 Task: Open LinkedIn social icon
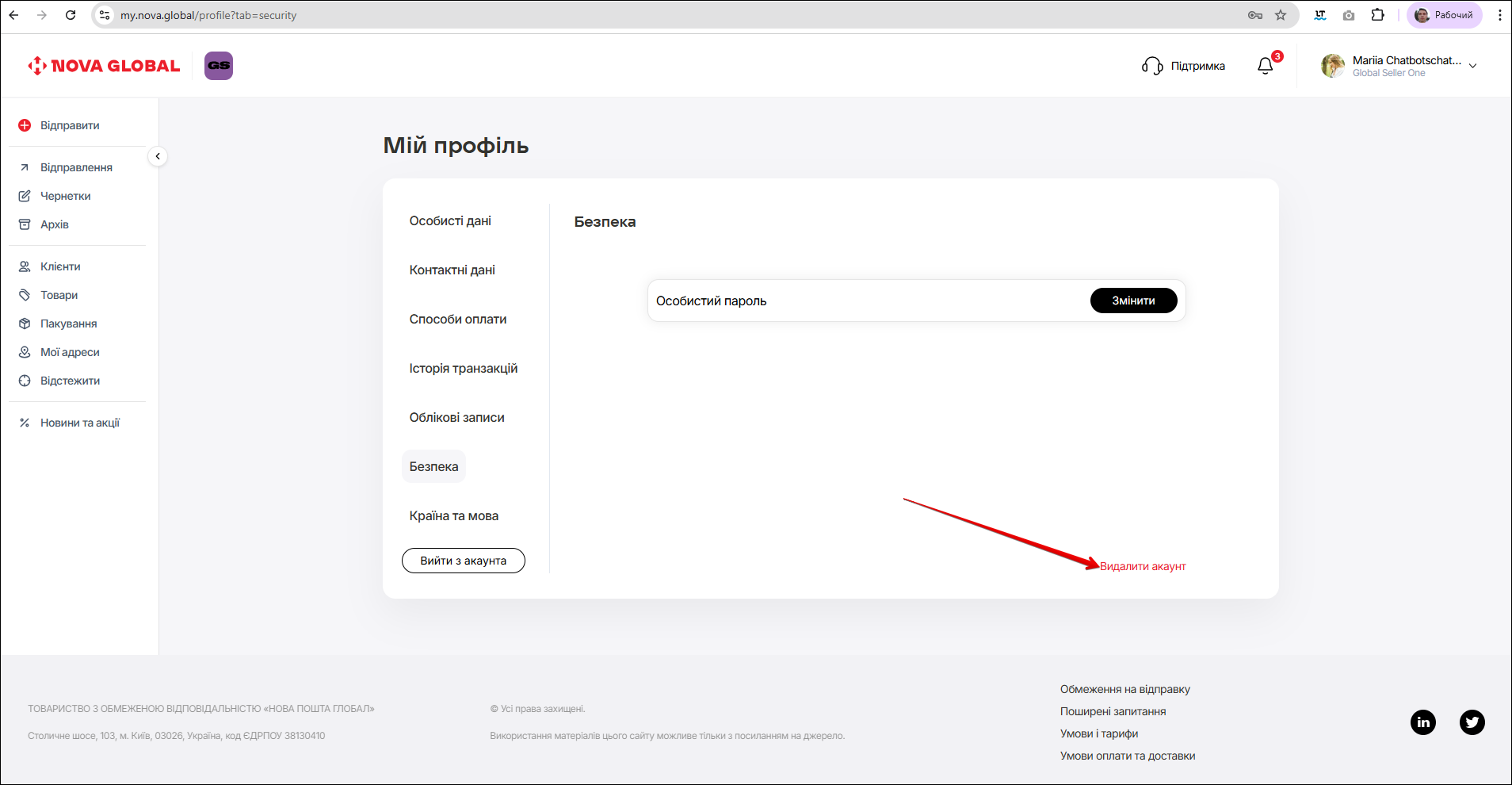click(x=1423, y=722)
